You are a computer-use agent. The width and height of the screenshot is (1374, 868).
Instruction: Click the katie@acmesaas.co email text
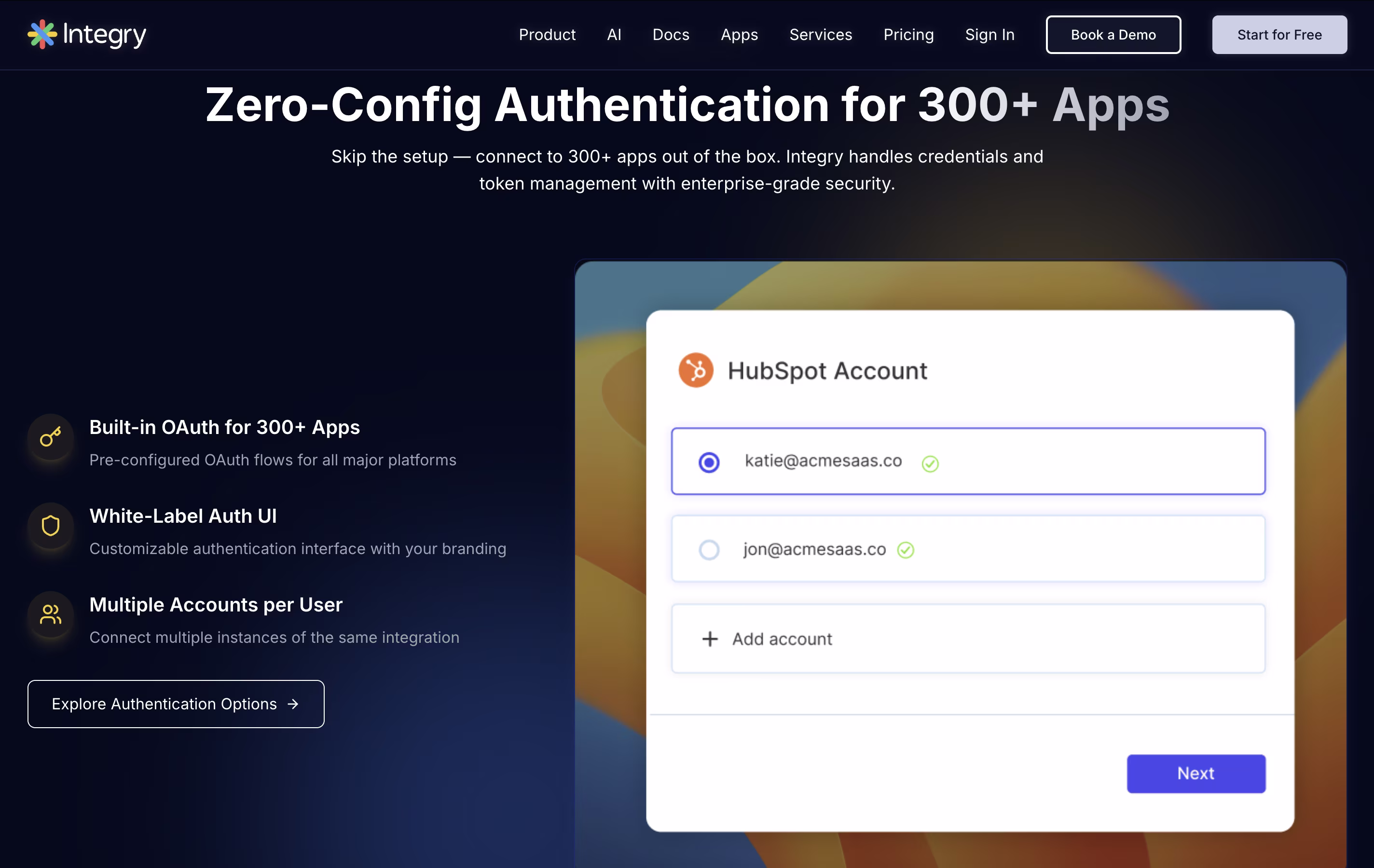823,461
